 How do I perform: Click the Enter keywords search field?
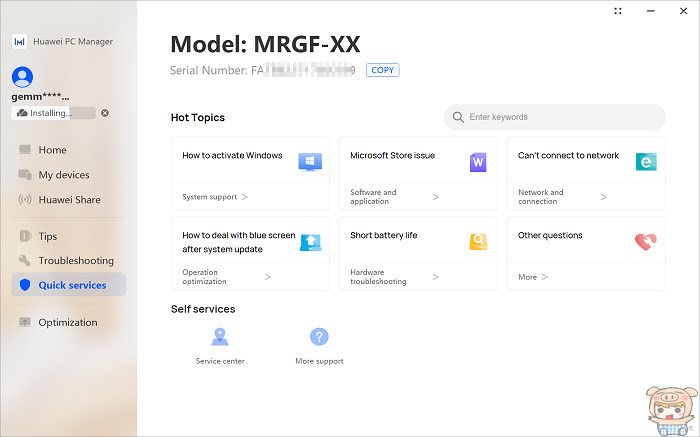click(x=554, y=117)
